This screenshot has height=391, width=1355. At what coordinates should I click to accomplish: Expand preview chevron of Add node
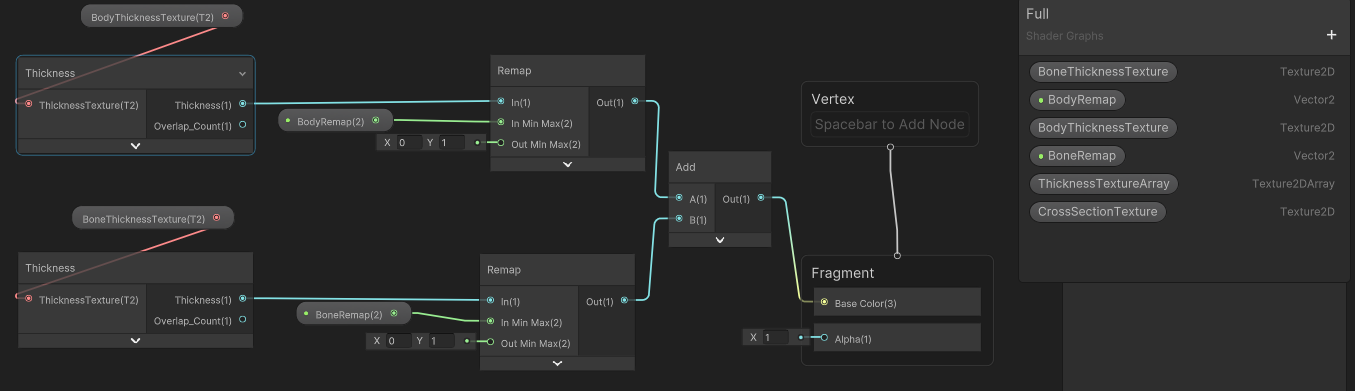[720, 240]
